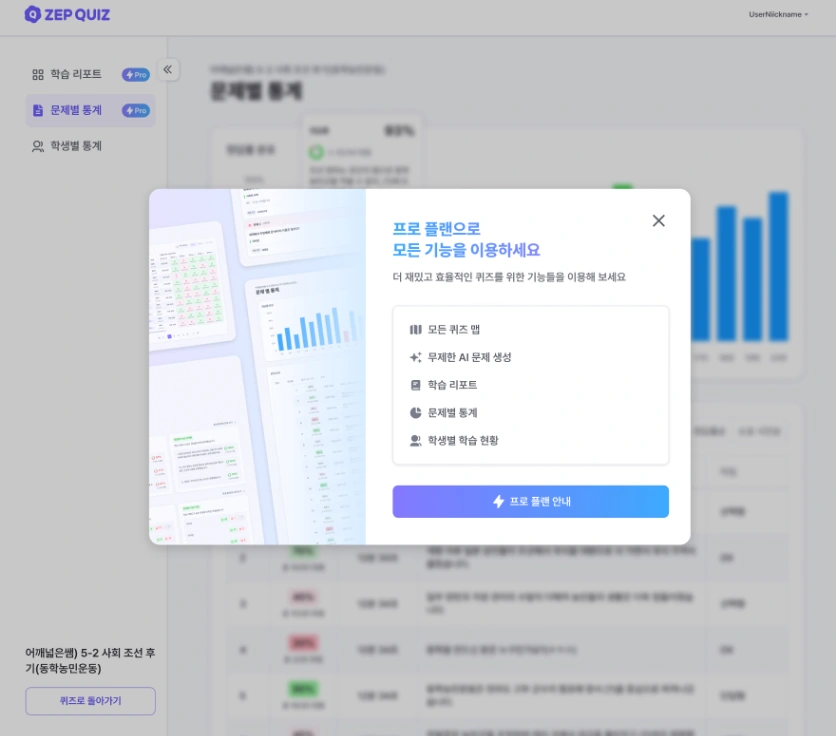Click the 프로 플랜 안내 button
836x736 pixels.
(530, 501)
